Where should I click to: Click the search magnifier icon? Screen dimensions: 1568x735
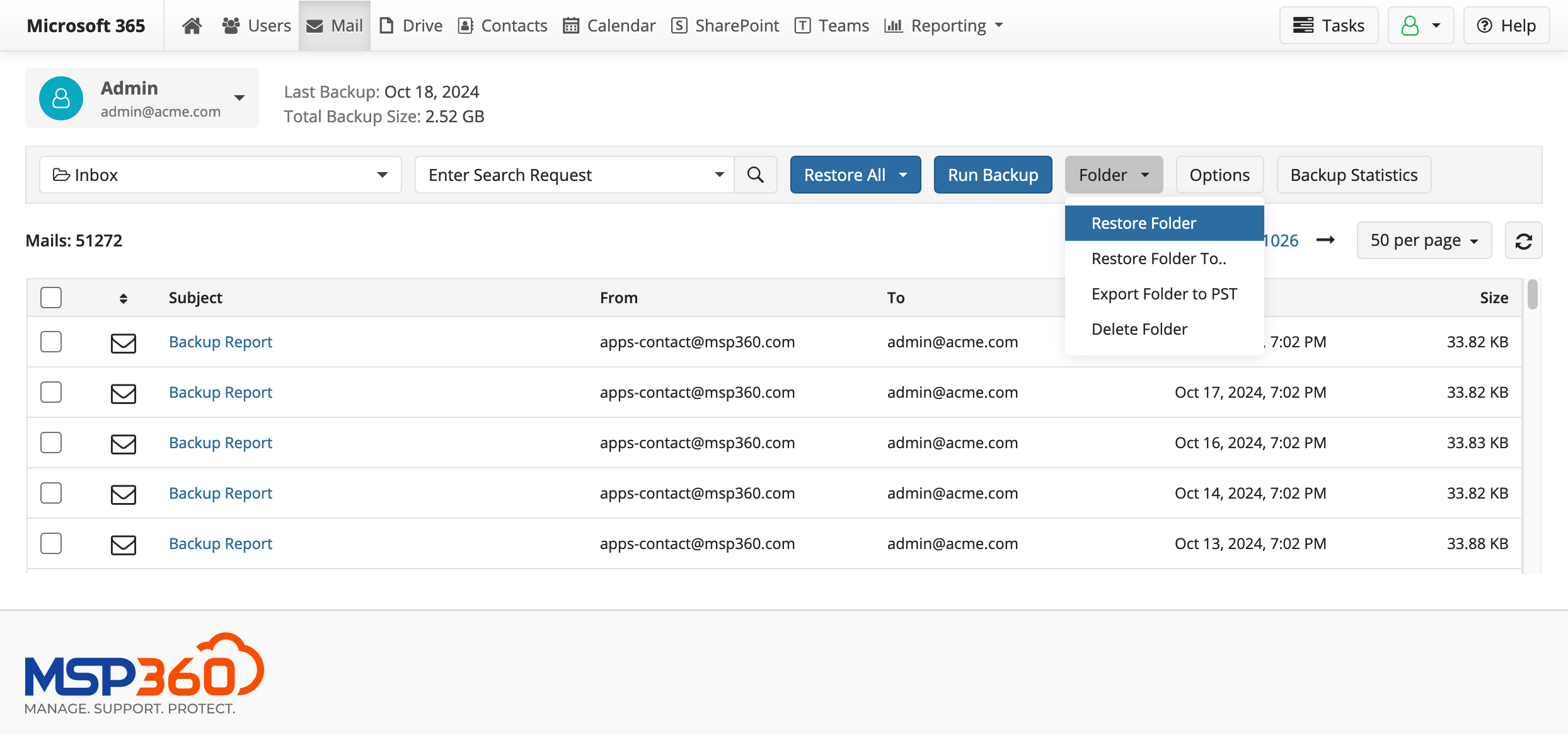(756, 174)
